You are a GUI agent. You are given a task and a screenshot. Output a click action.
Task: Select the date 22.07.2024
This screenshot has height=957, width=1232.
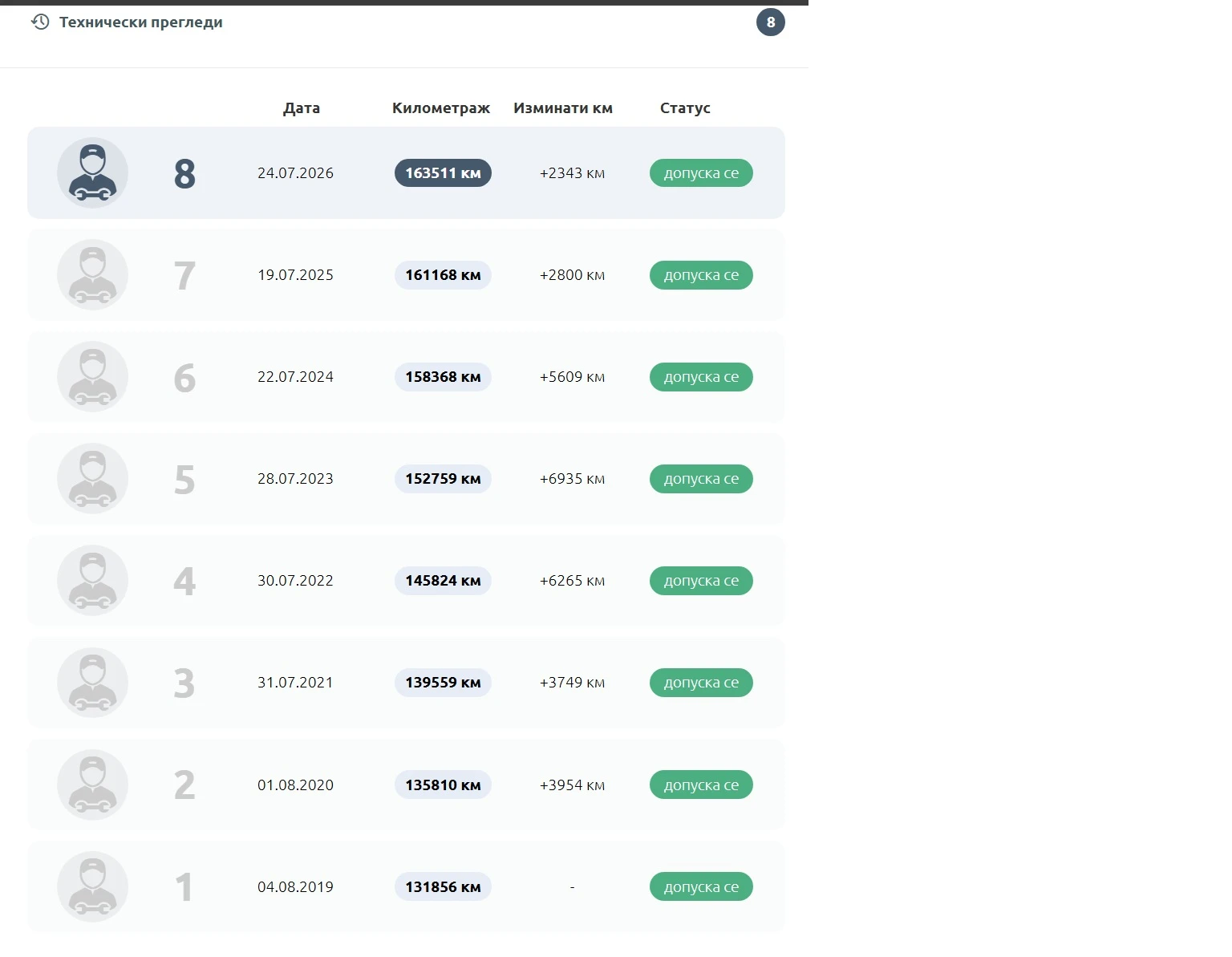[295, 376]
